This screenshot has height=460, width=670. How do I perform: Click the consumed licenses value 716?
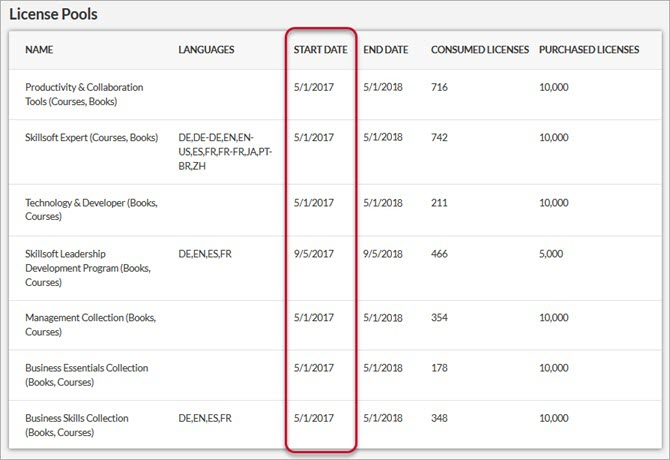[440, 88]
